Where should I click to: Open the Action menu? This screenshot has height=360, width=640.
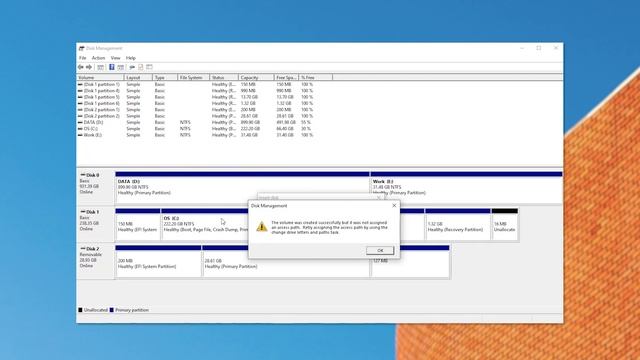pos(98,58)
